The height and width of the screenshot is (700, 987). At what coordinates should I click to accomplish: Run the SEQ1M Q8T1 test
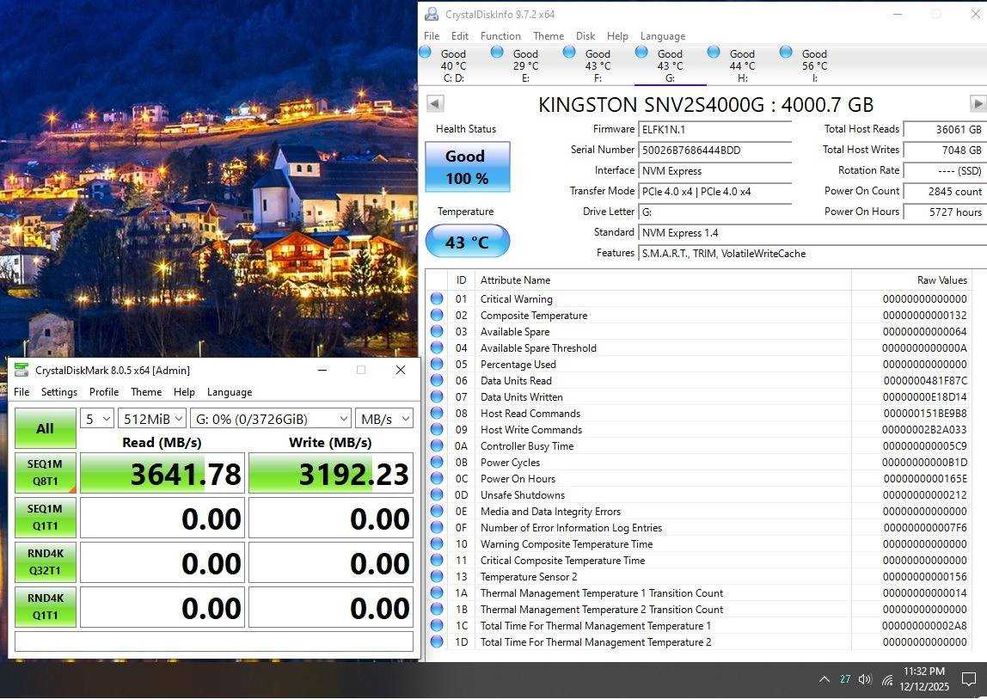(x=45, y=472)
